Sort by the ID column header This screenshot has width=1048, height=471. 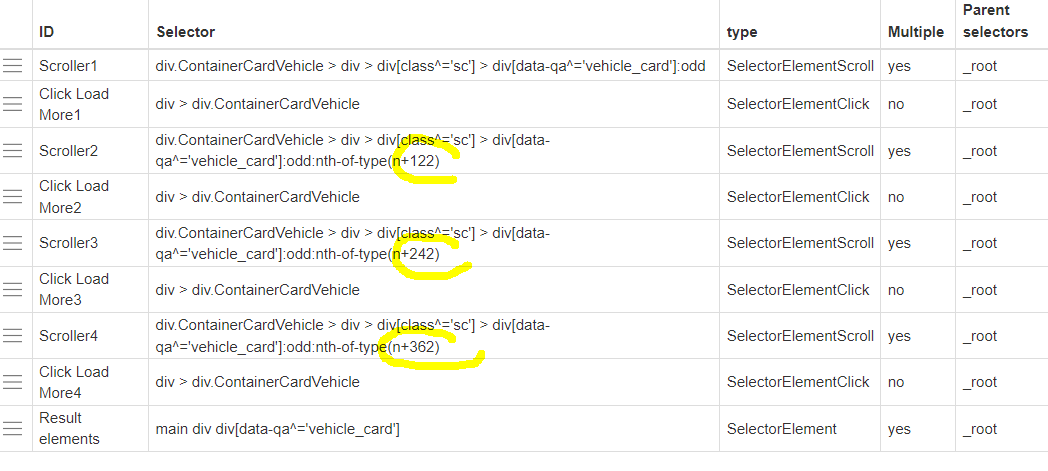47,32
